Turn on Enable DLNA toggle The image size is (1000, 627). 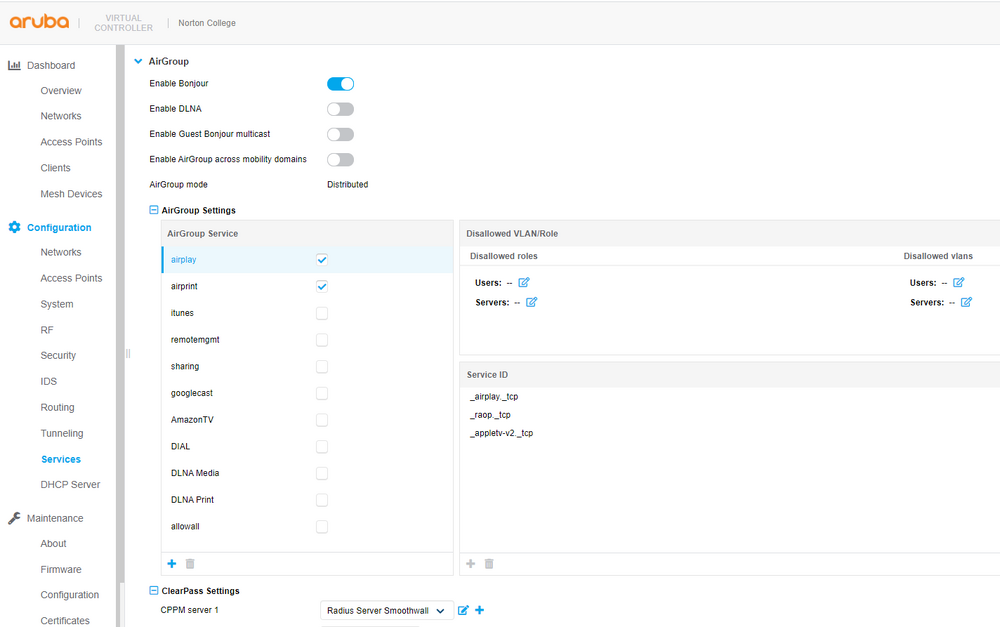point(341,109)
